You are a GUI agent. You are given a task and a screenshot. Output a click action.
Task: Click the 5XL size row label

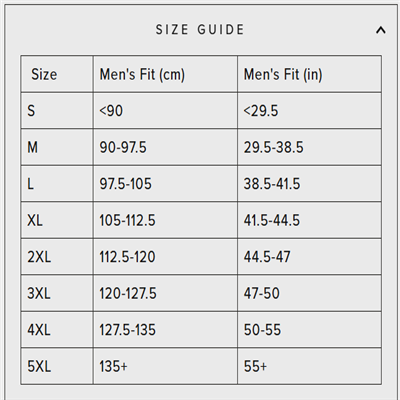39,366
